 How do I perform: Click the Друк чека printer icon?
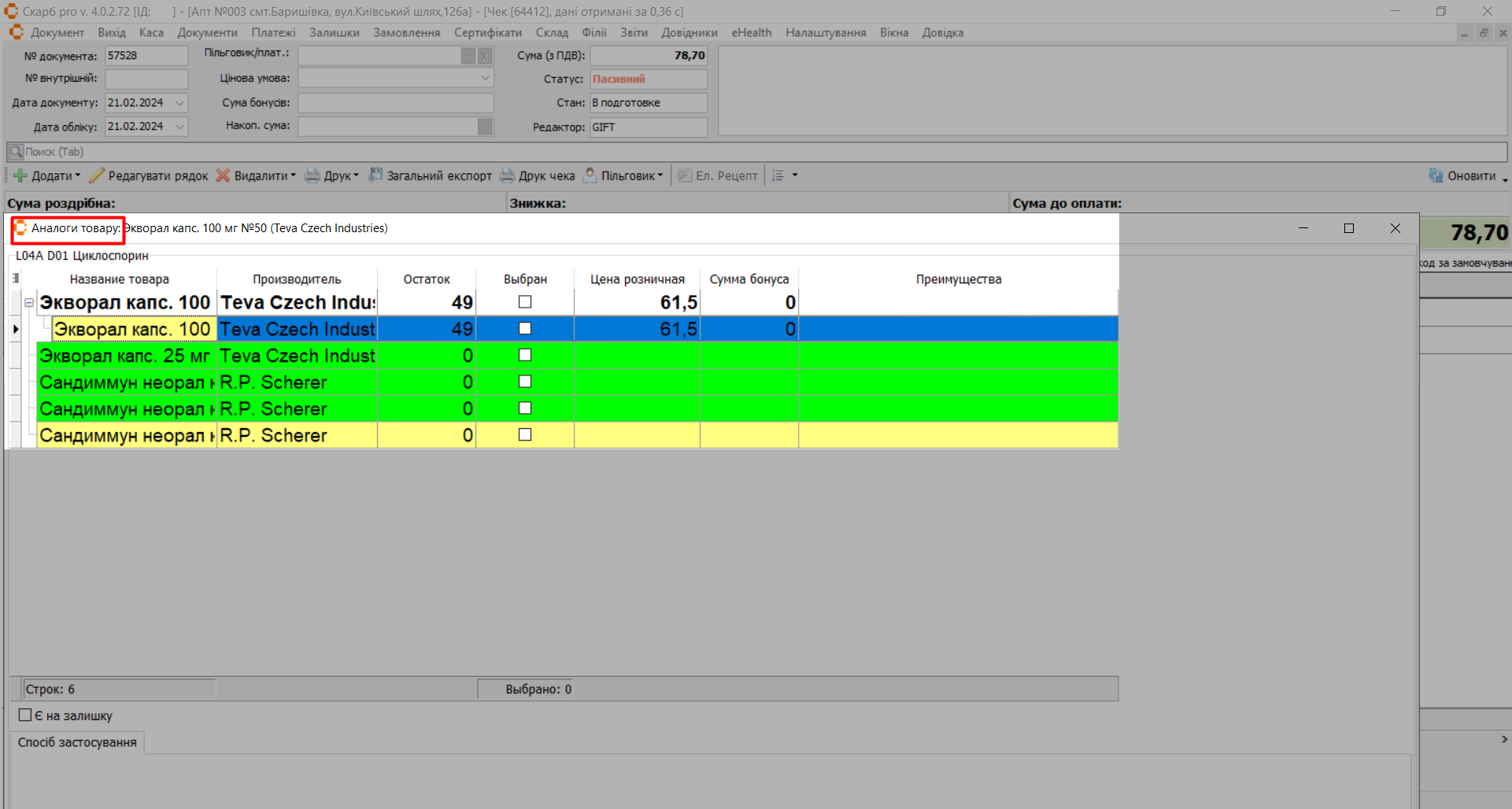508,175
